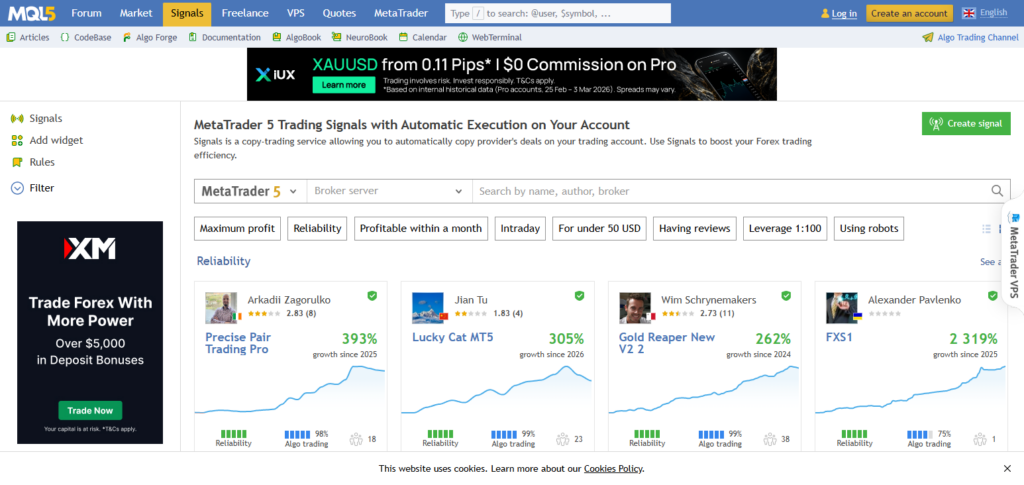The height and width of the screenshot is (485, 1024).
Task: Open Algo Forge link
Action: tap(150, 37)
